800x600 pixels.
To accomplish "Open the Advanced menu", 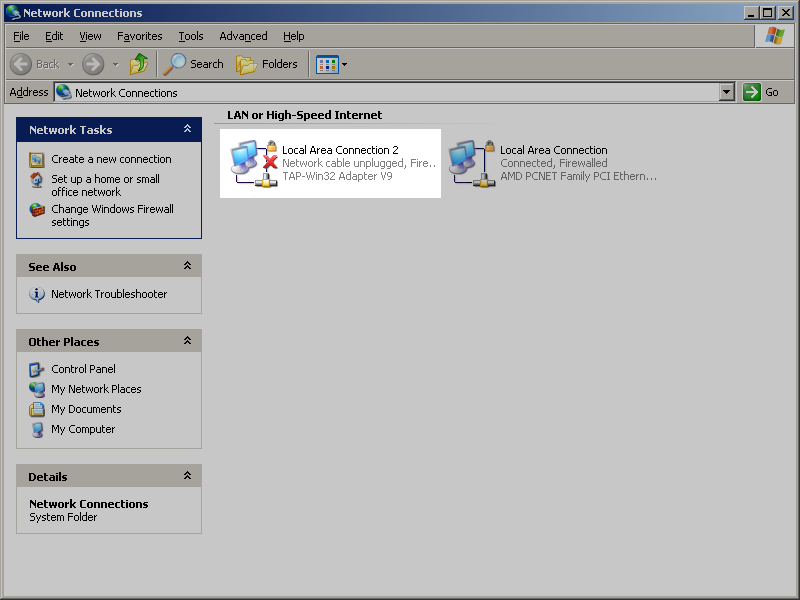I will [x=243, y=36].
